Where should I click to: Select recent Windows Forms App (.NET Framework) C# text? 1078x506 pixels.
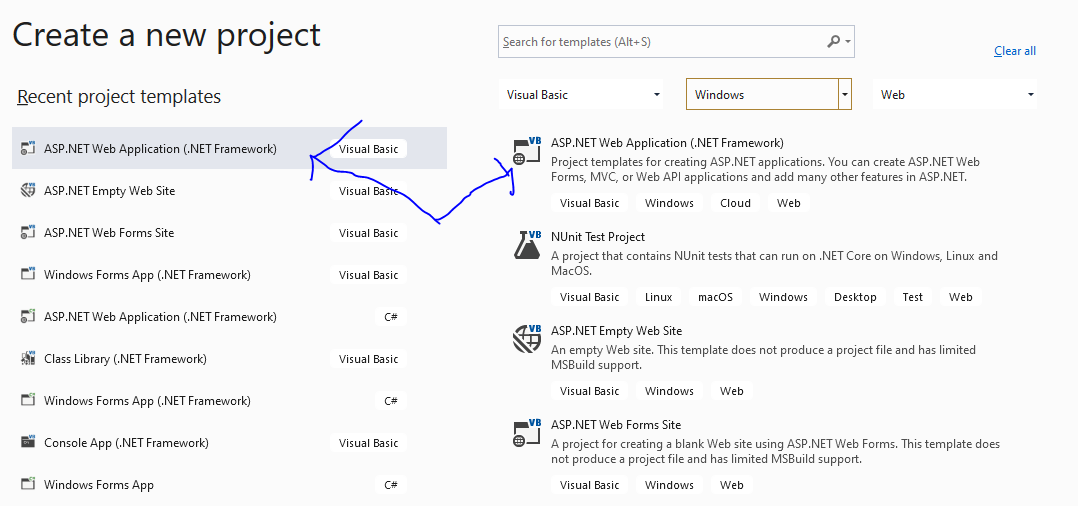point(147,400)
